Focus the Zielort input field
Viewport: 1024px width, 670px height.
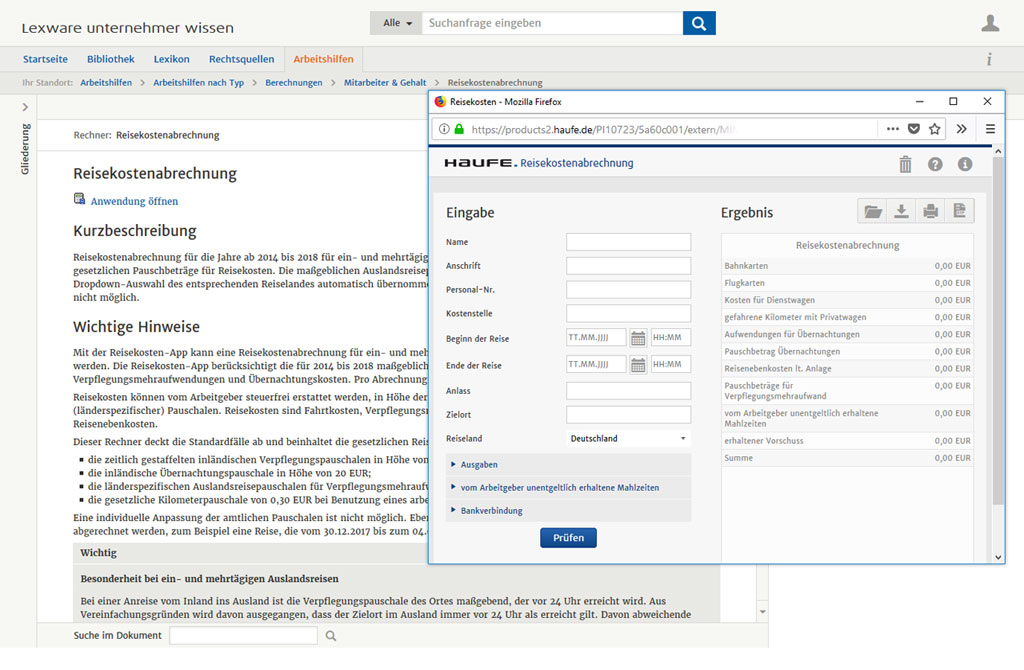coord(628,415)
